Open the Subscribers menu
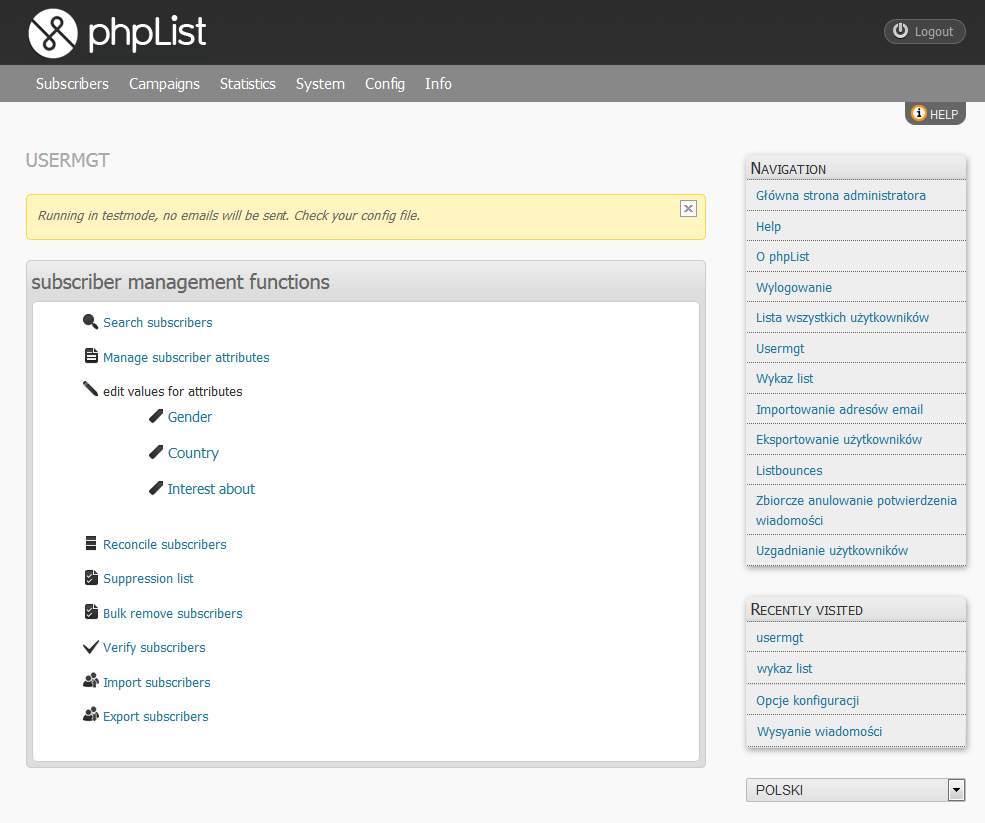This screenshot has height=823, width=985. click(x=72, y=84)
